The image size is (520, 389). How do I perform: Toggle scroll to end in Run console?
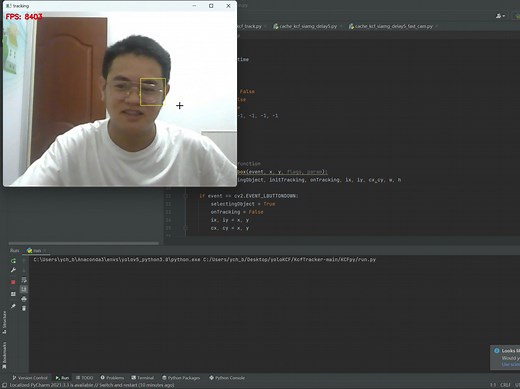click(x=24, y=289)
